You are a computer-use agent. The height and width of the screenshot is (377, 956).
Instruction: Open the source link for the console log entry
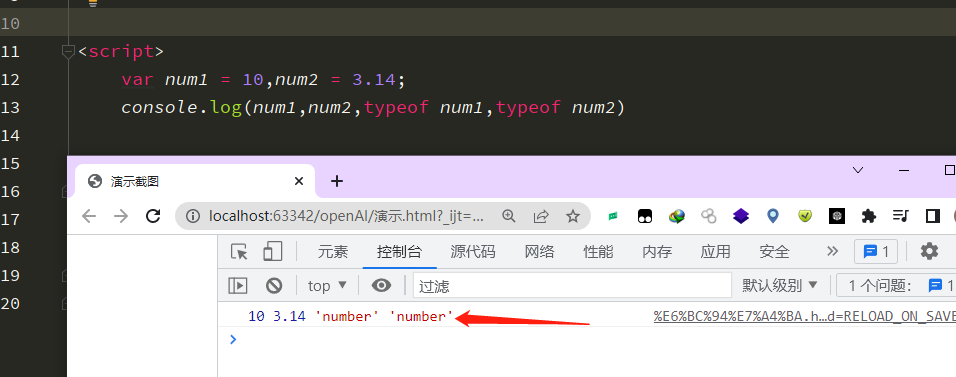point(805,316)
